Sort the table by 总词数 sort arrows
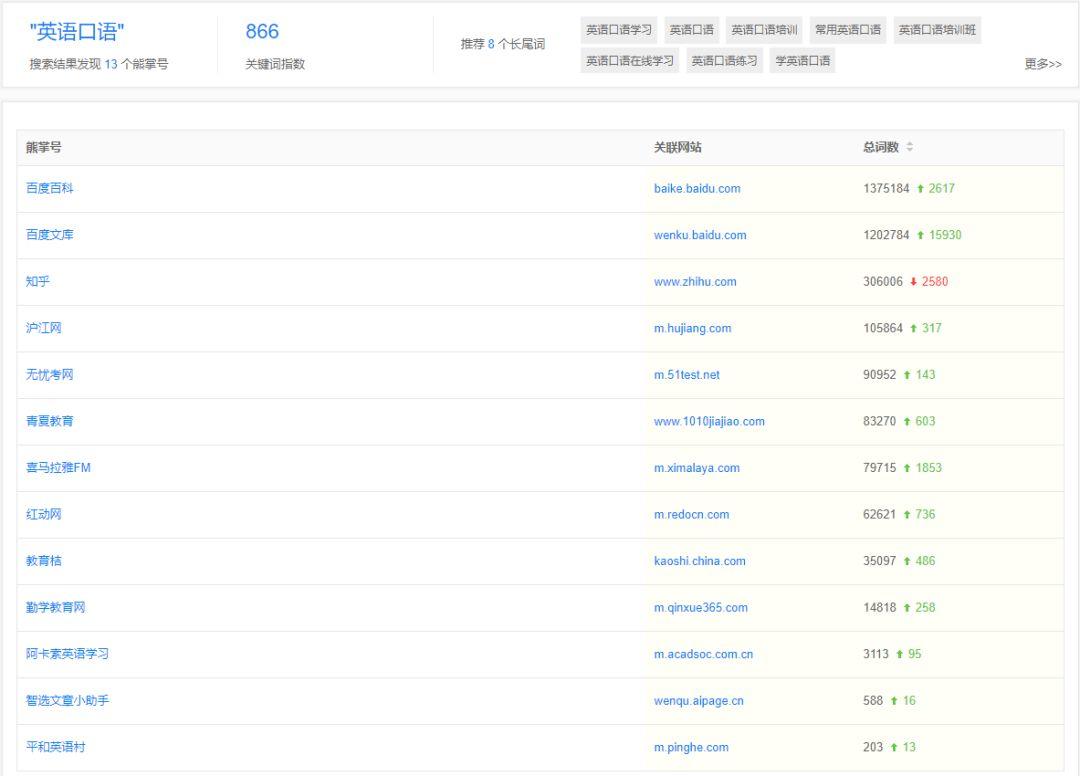1080x776 pixels. click(909, 147)
